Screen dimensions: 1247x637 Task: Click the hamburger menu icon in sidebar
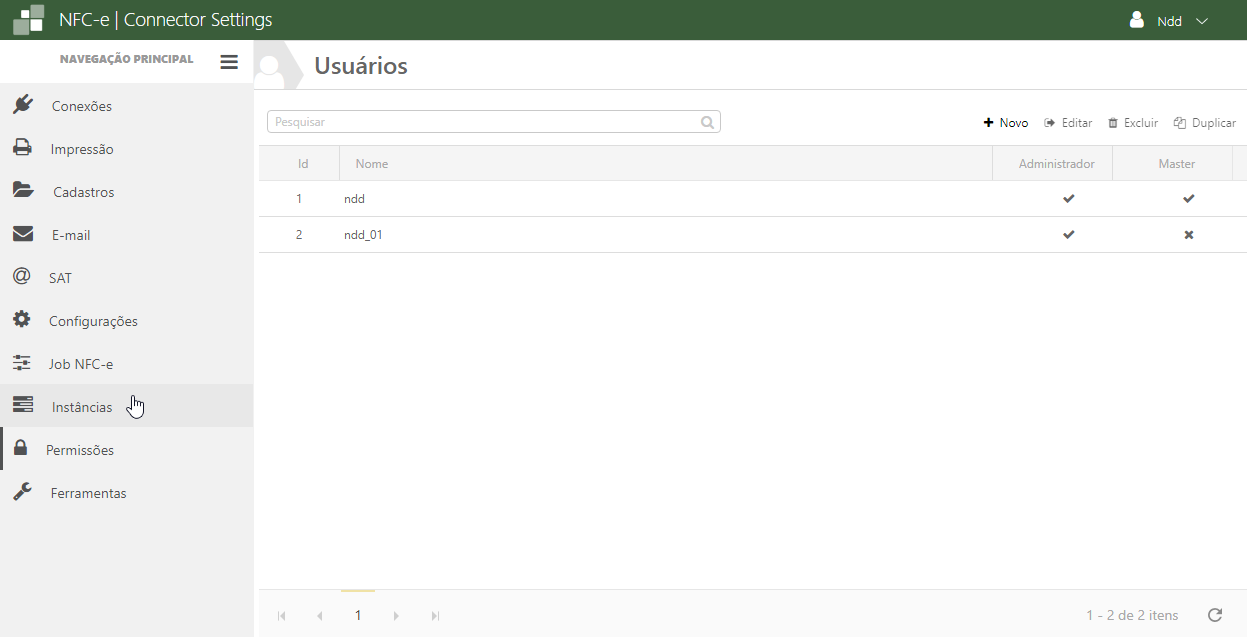[229, 62]
